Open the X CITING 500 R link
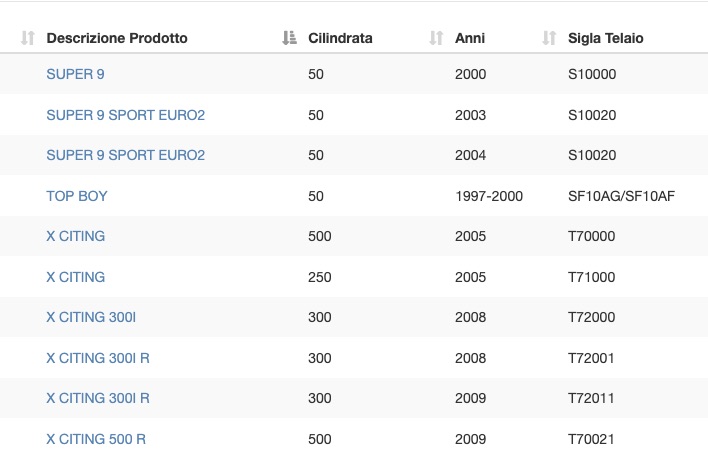This screenshot has height=465, width=708. (96, 439)
